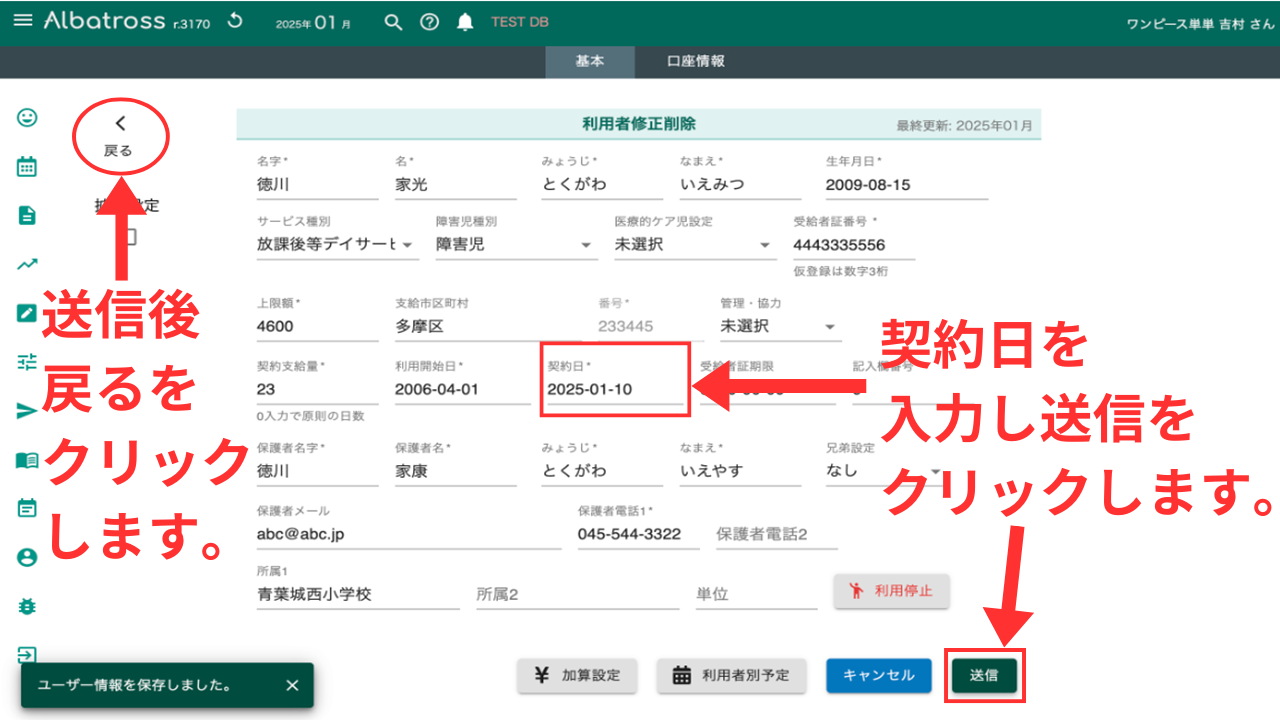Open search with the magnifier icon
This screenshot has height=720, width=1280.
pyautogui.click(x=394, y=22)
